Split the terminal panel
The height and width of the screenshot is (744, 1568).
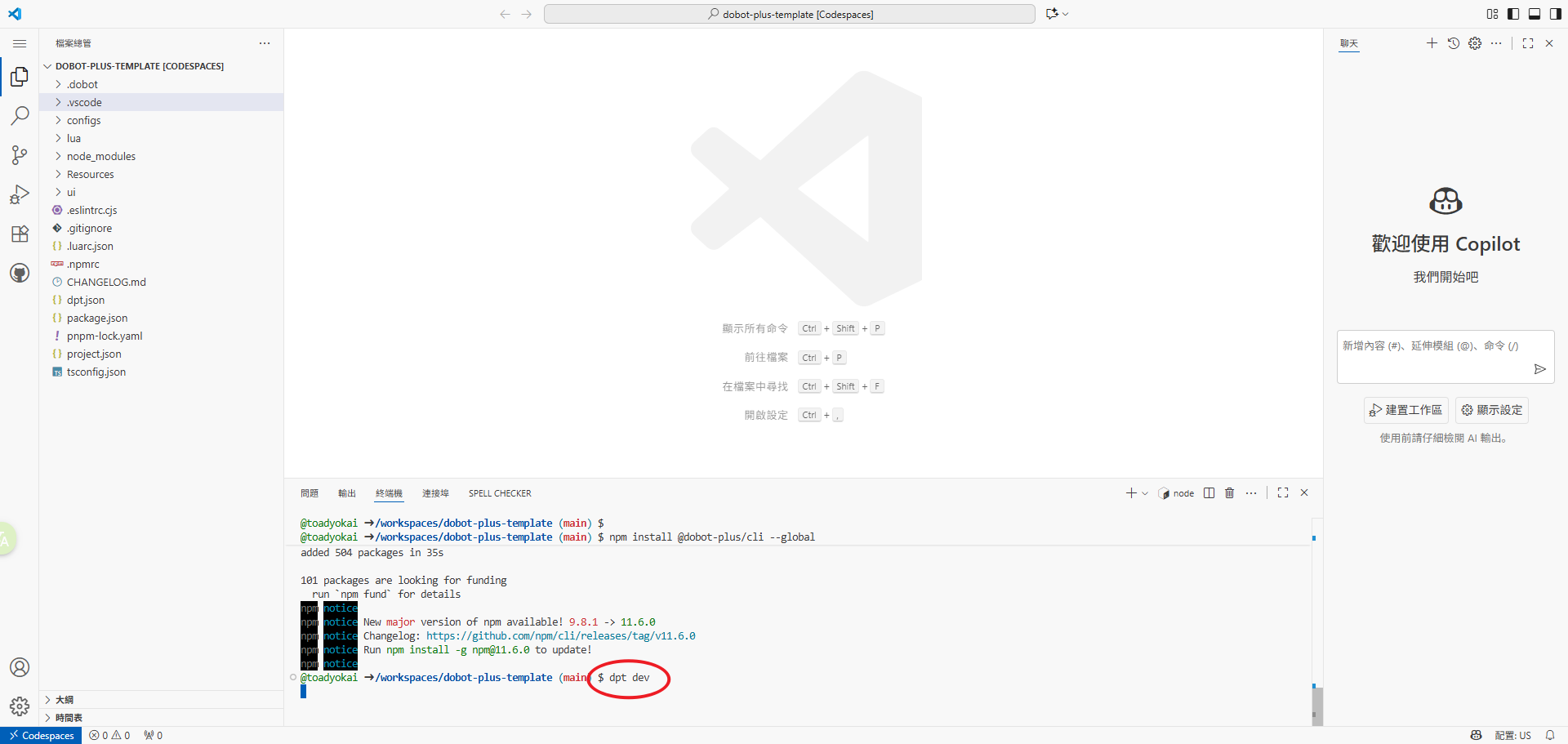pyautogui.click(x=1209, y=493)
